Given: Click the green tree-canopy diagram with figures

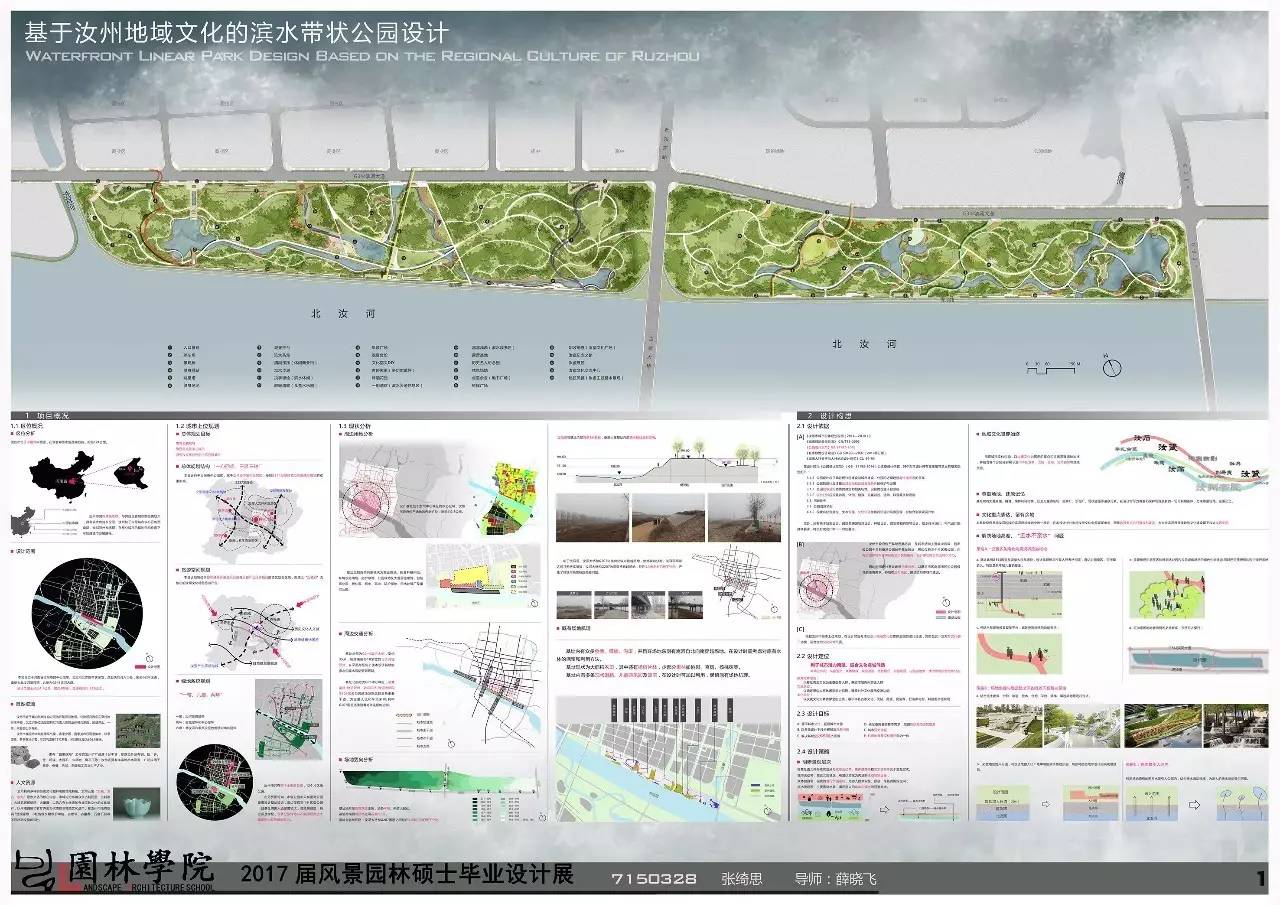Looking at the screenshot, I should (x=1169, y=593).
